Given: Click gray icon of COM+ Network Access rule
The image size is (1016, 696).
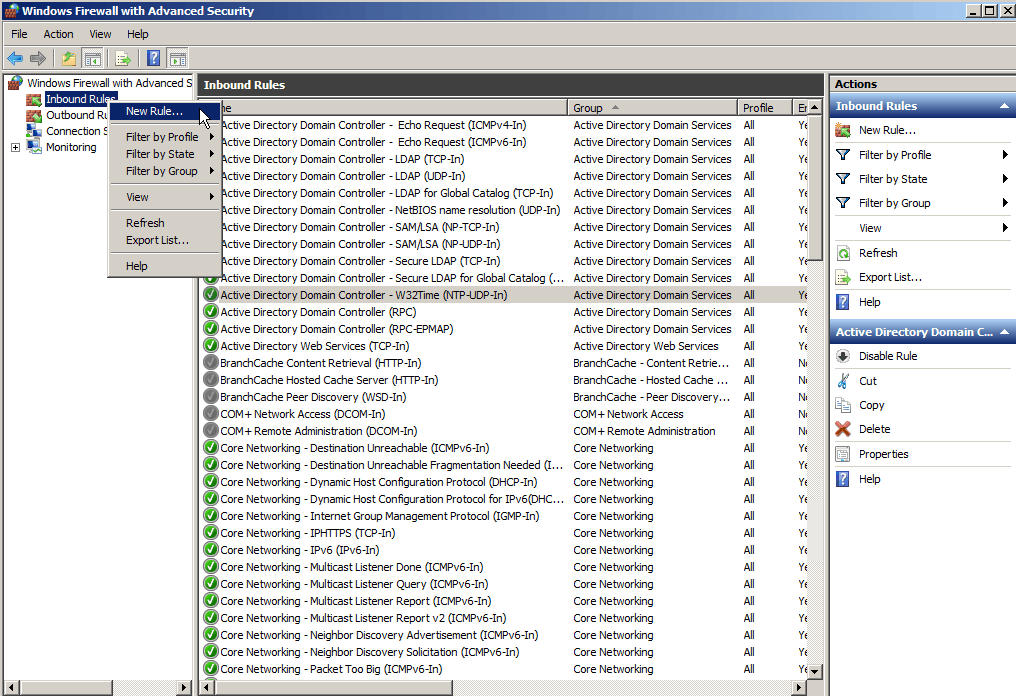Looking at the screenshot, I should (x=211, y=413).
